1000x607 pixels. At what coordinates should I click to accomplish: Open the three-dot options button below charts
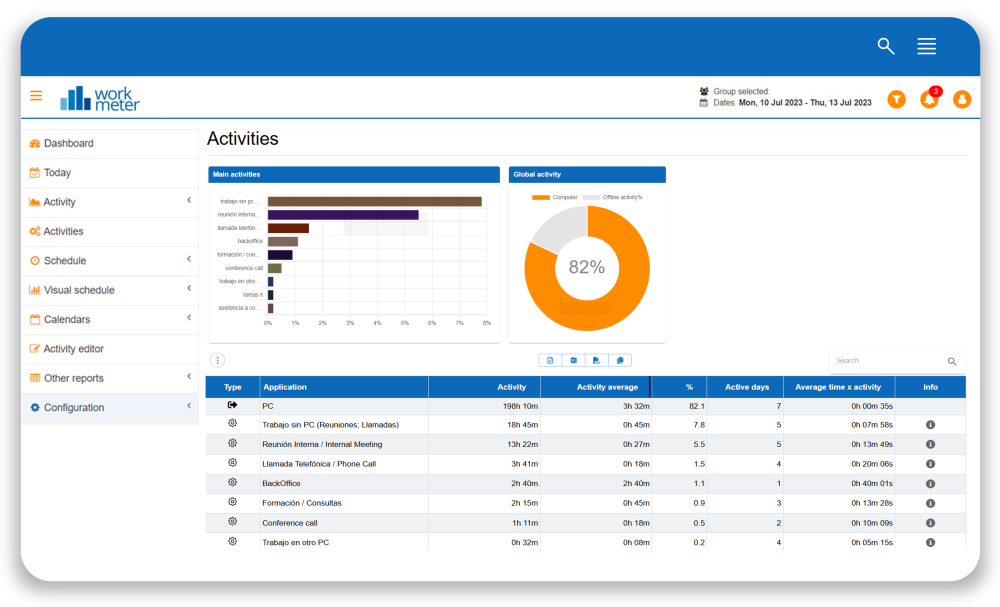(x=217, y=359)
